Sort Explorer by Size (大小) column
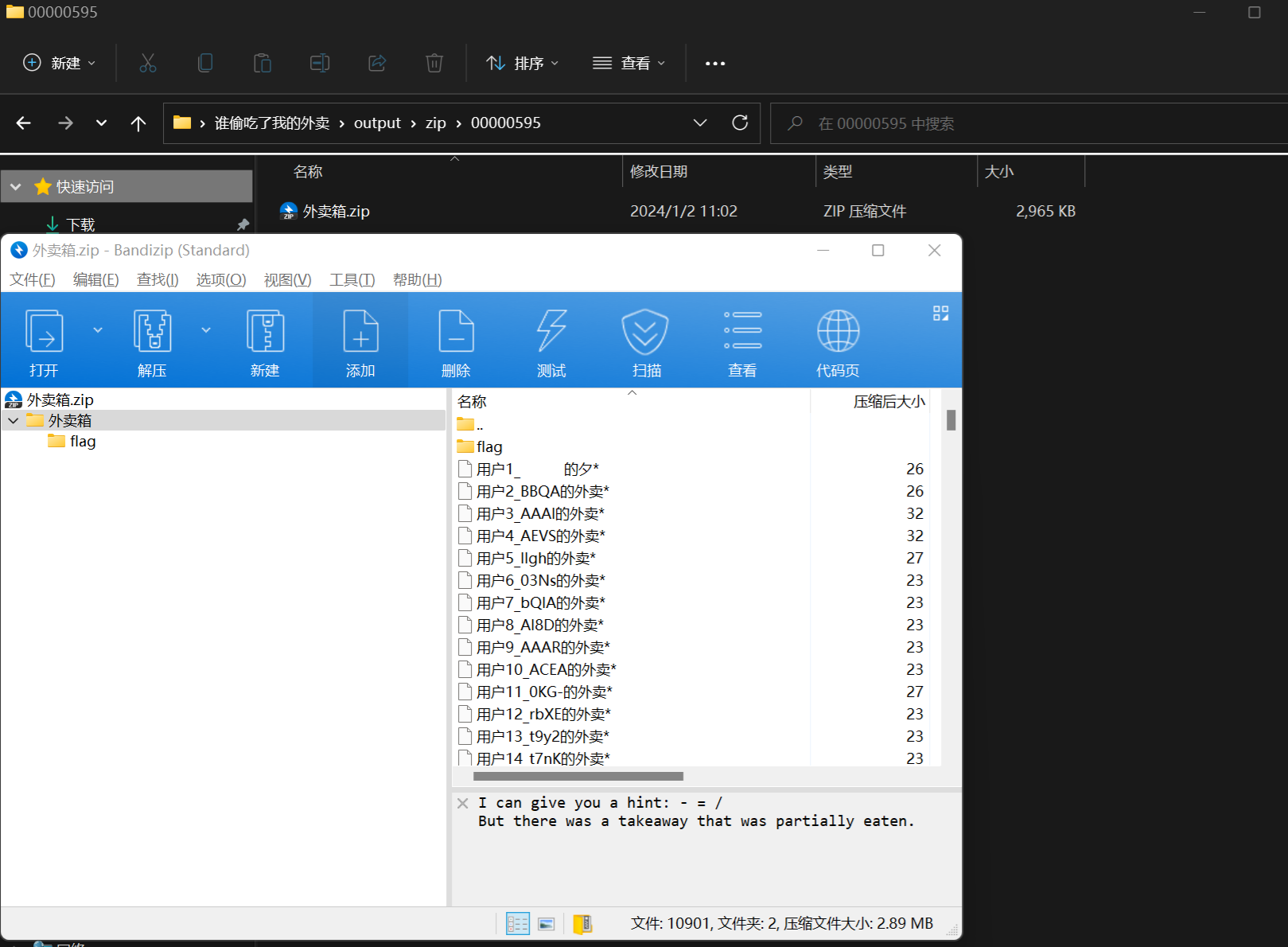The height and width of the screenshot is (947, 1288). pyautogui.click(x=999, y=172)
